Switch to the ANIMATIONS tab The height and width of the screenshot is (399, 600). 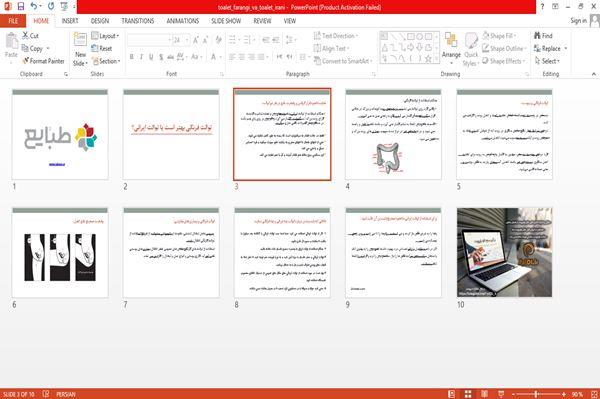click(x=183, y=21)
